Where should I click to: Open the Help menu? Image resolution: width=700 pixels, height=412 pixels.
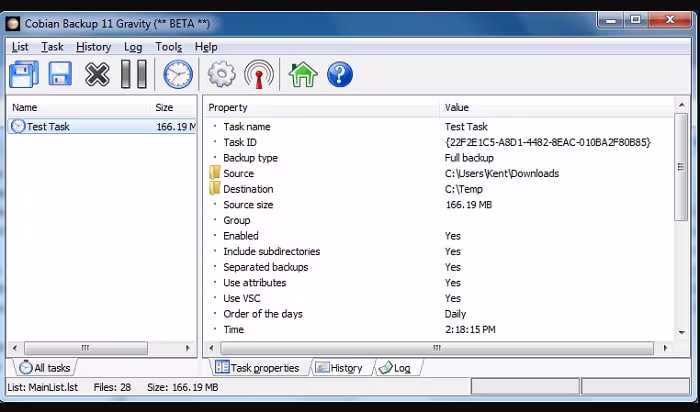(206, 47)
